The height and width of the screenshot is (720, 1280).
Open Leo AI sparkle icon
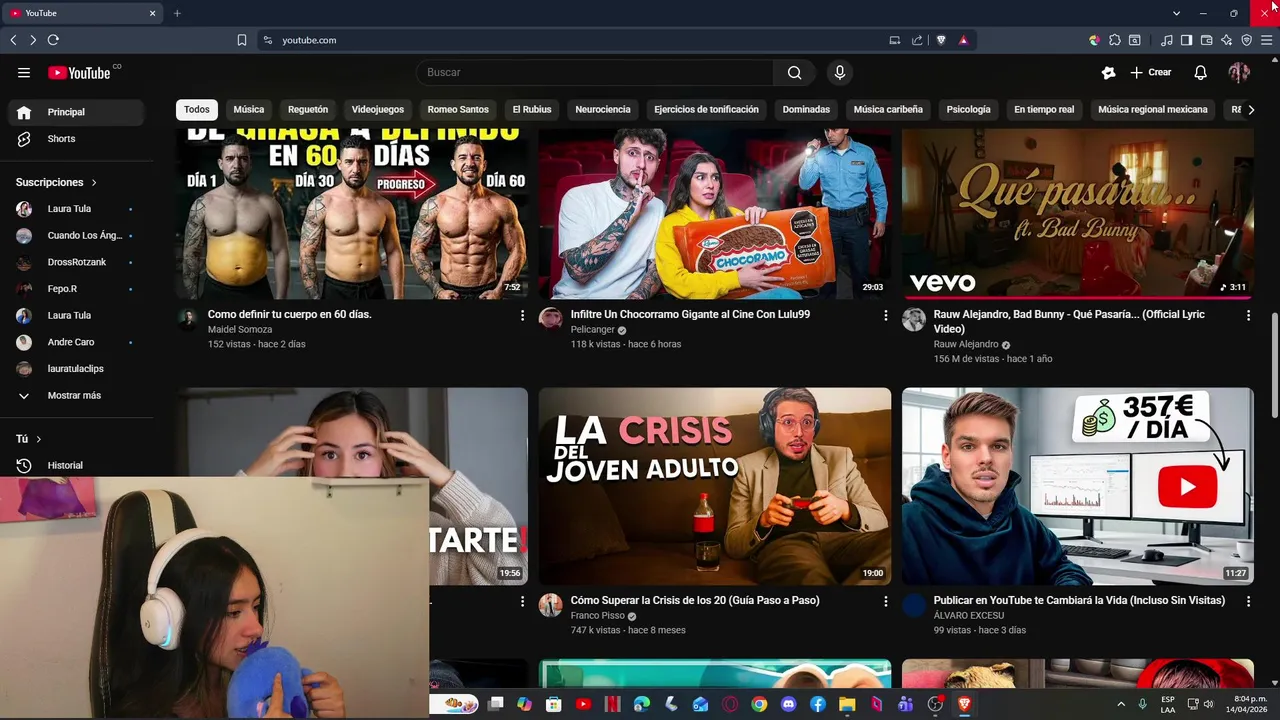(1226, 40)
